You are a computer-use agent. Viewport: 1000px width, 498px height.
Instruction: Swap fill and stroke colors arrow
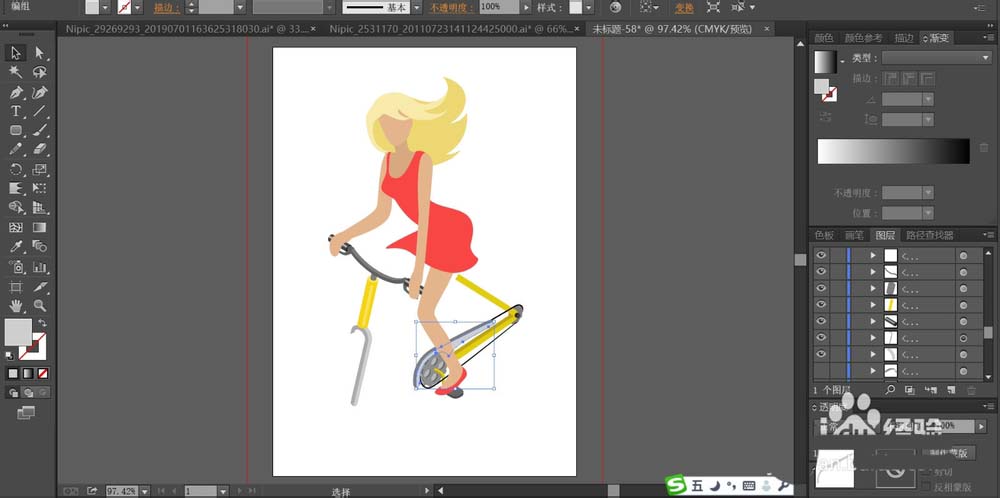tap(43, 323)
